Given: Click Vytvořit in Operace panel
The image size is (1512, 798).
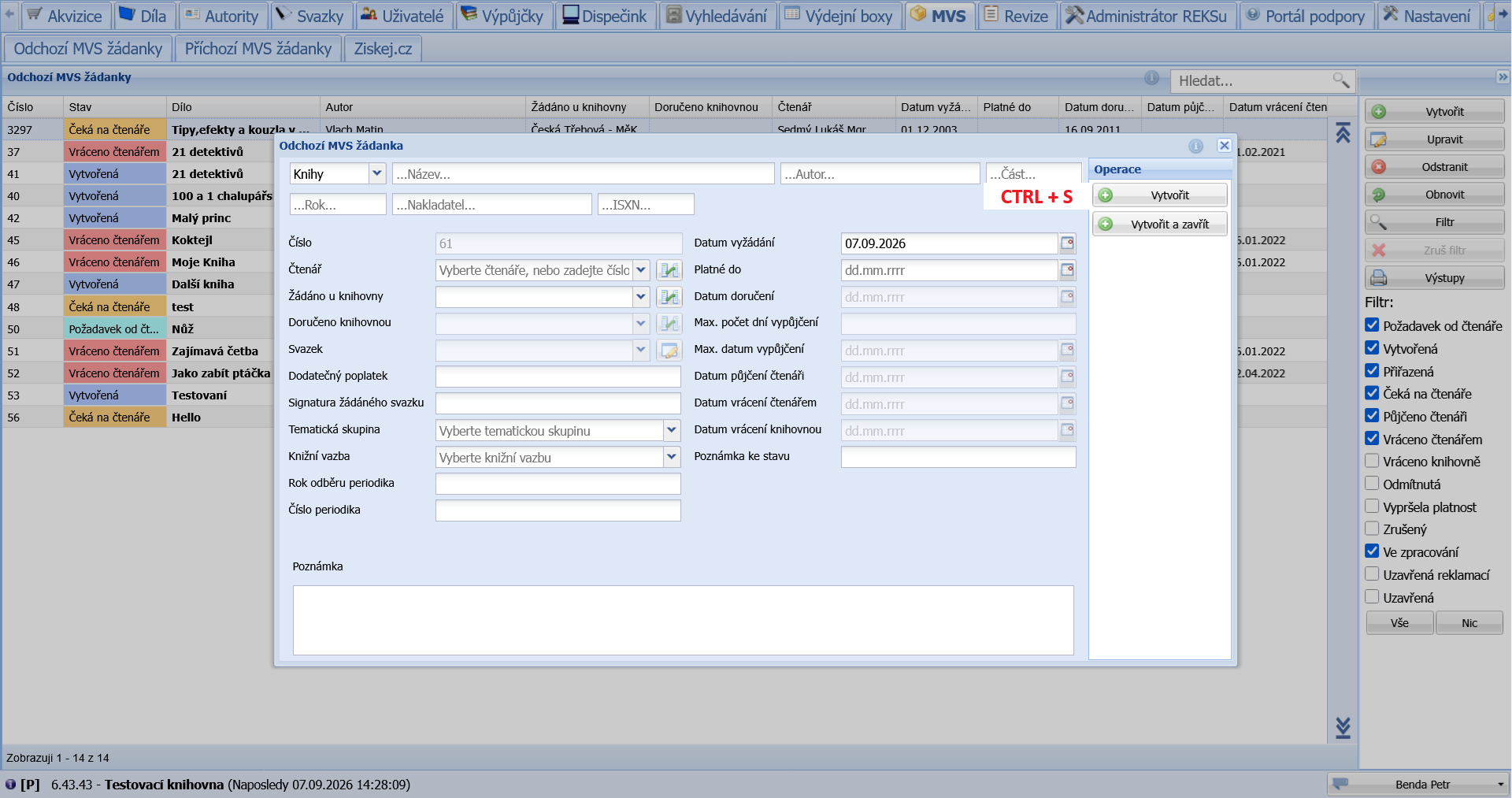Looking at the screenshot, I should [x=1159, y=195].
